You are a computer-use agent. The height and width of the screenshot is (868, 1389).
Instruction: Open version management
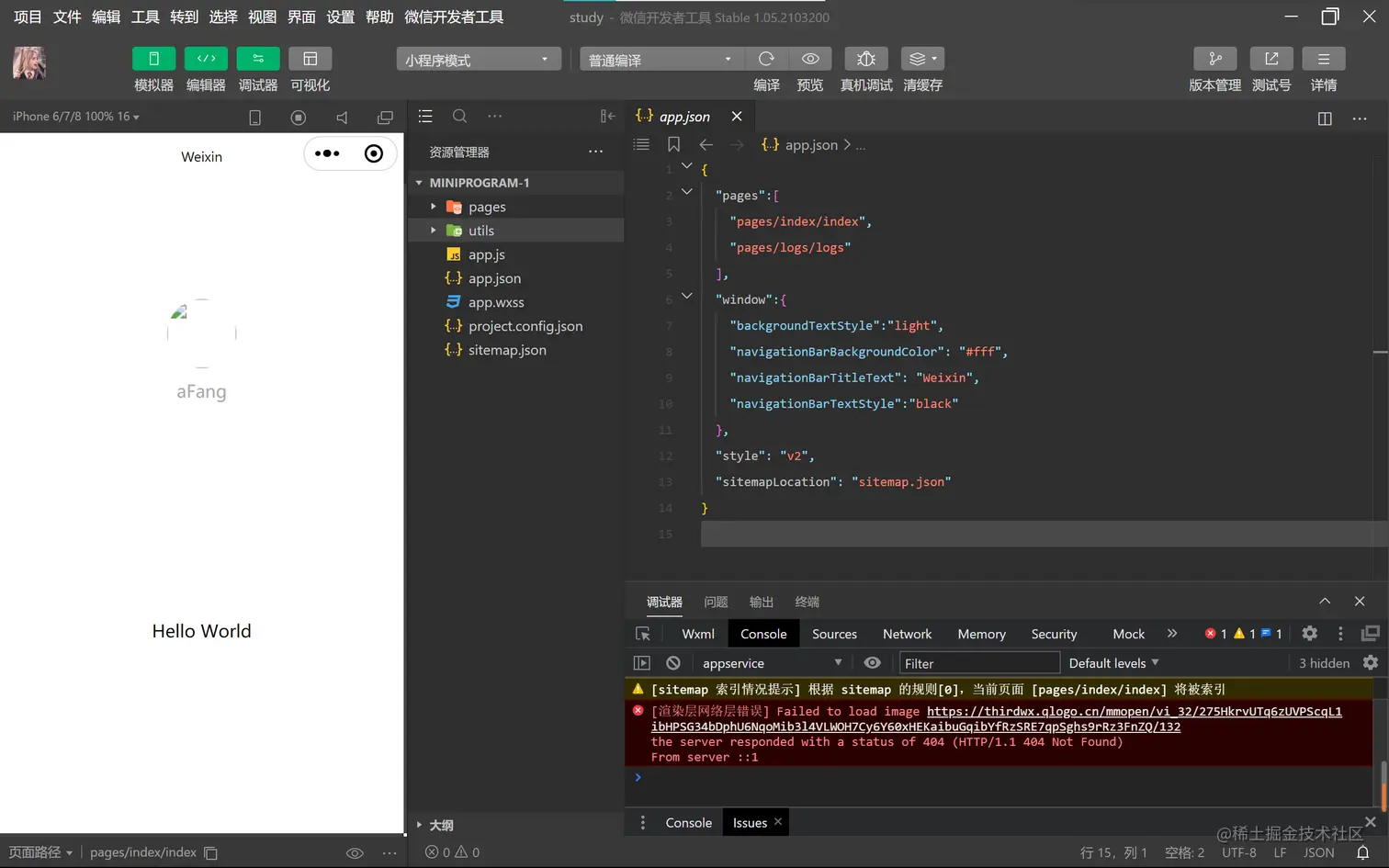point(1215,59)
